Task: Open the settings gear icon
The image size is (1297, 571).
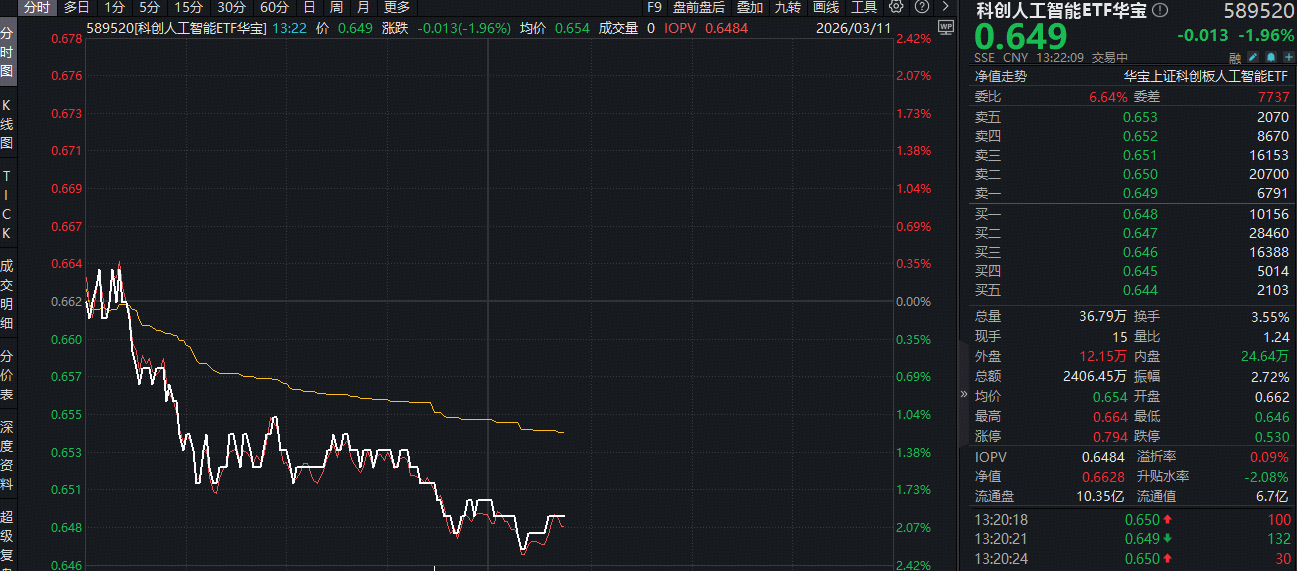Action: coord(896,7)
